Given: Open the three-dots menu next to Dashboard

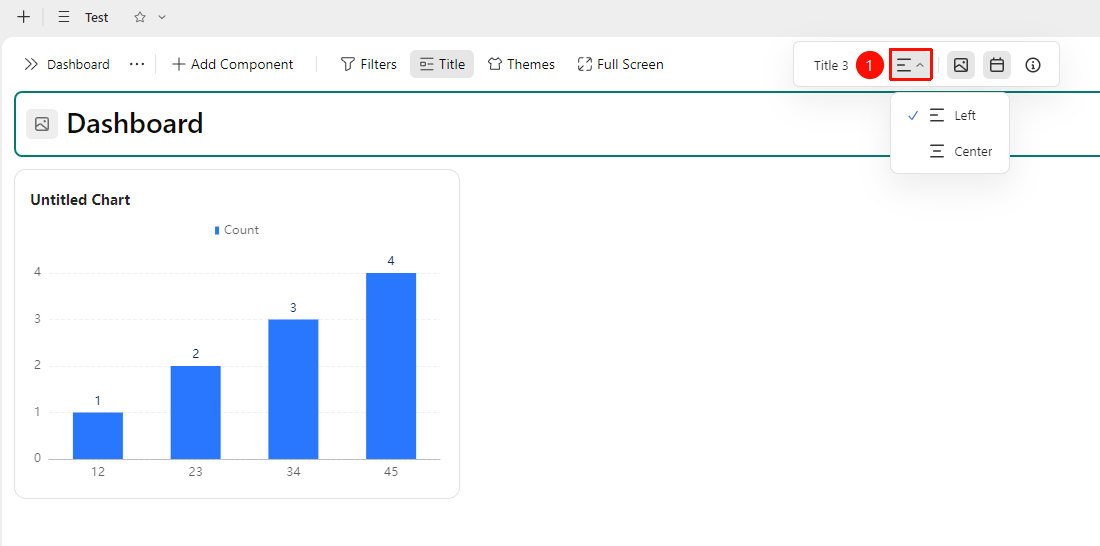Looking at the screenshot, I should [x=137, y=65].
